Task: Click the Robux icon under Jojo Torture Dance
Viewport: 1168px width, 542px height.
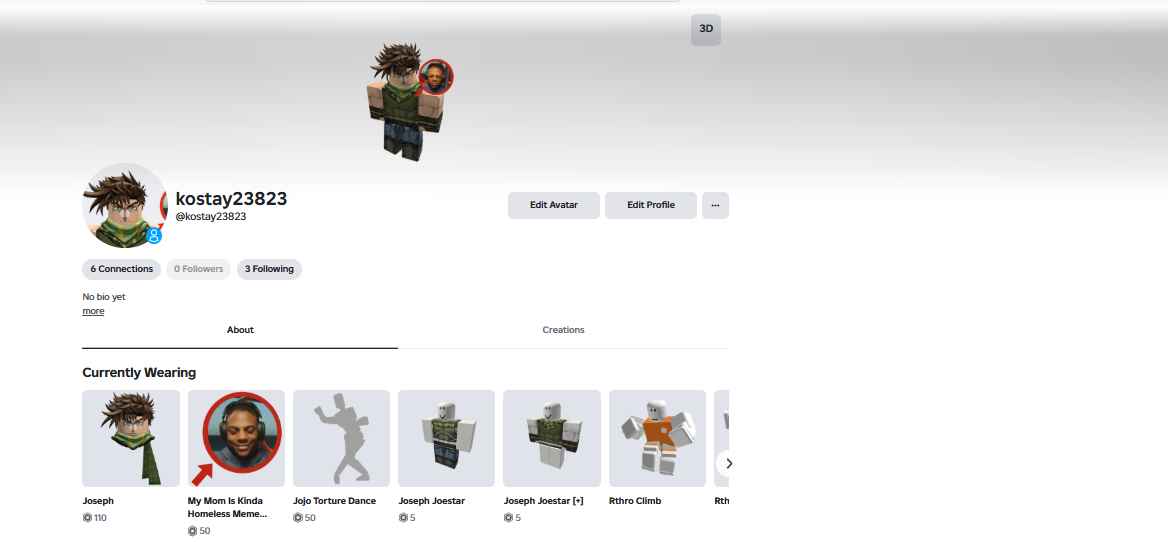Action: click(x=298, y=517)
